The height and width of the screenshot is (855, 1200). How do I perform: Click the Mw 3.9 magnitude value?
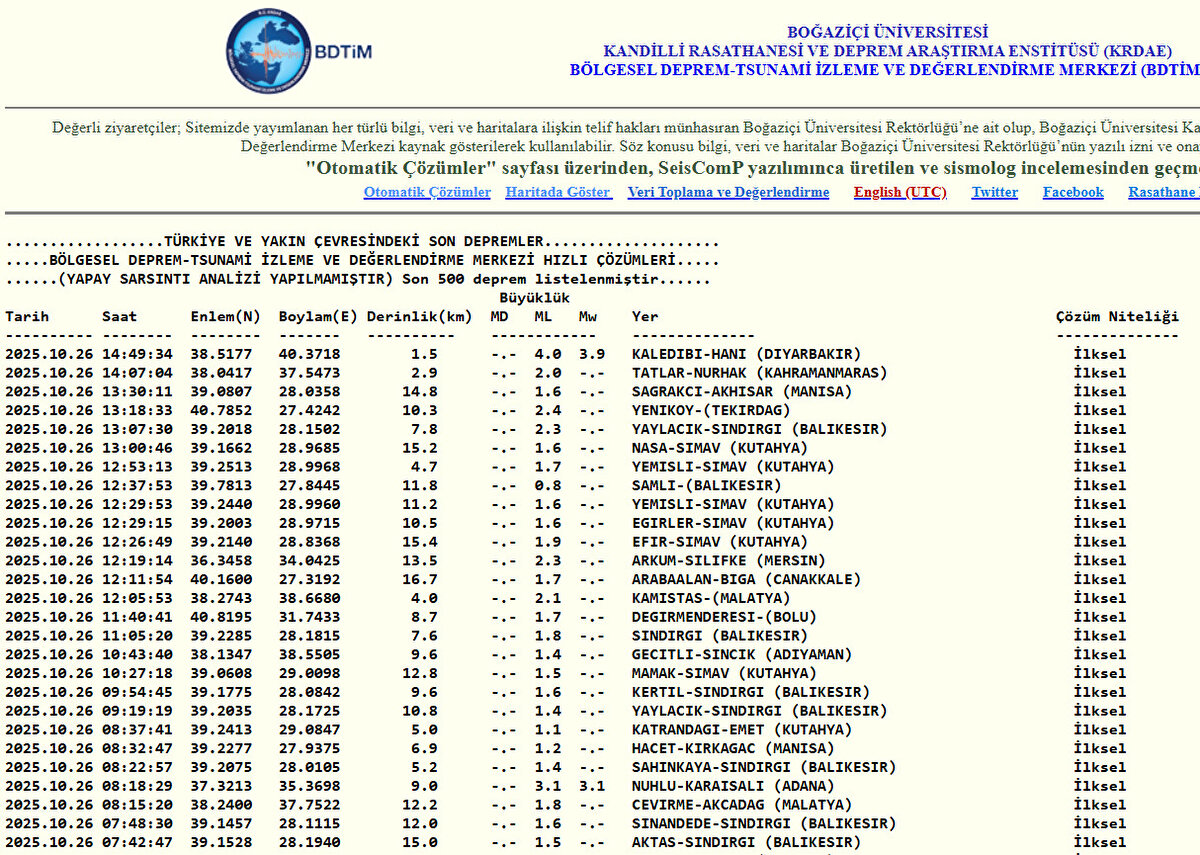[591, 354]
